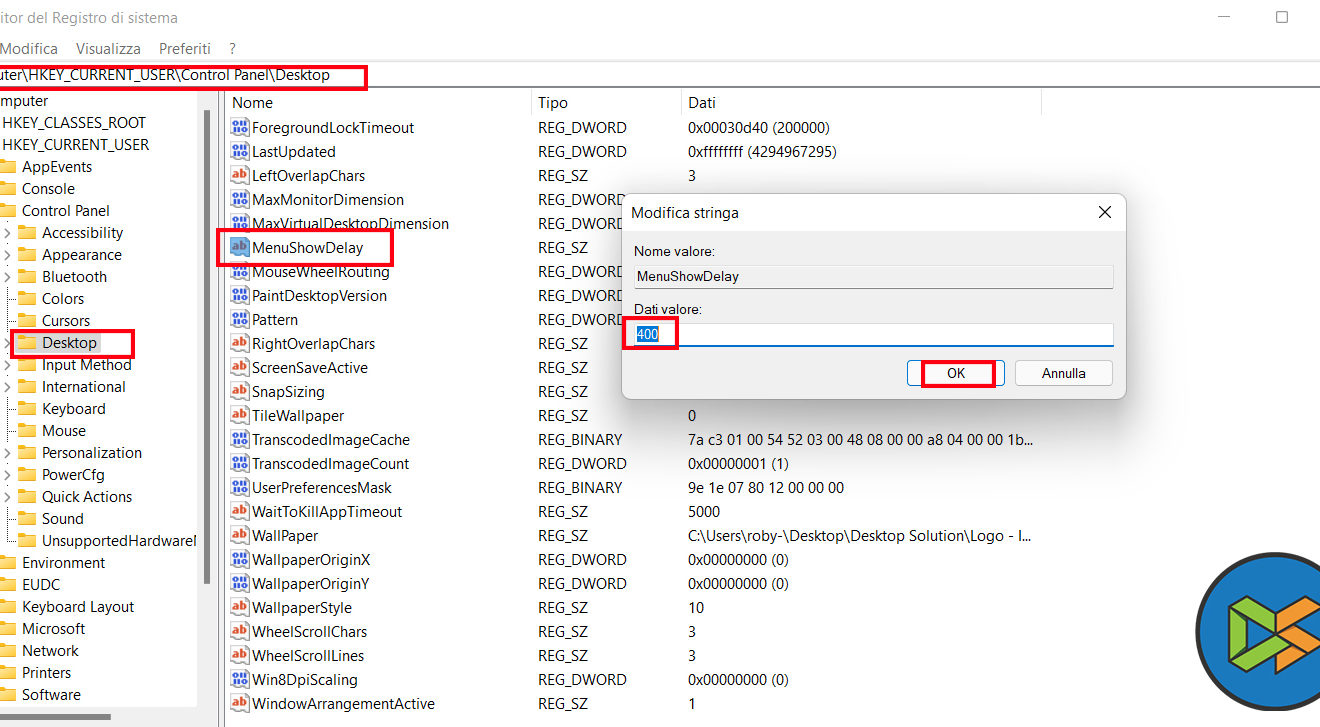Viewport: 1320px width, 727px height.
Task: Click the WallPaper string value icon
Action: 239,536
